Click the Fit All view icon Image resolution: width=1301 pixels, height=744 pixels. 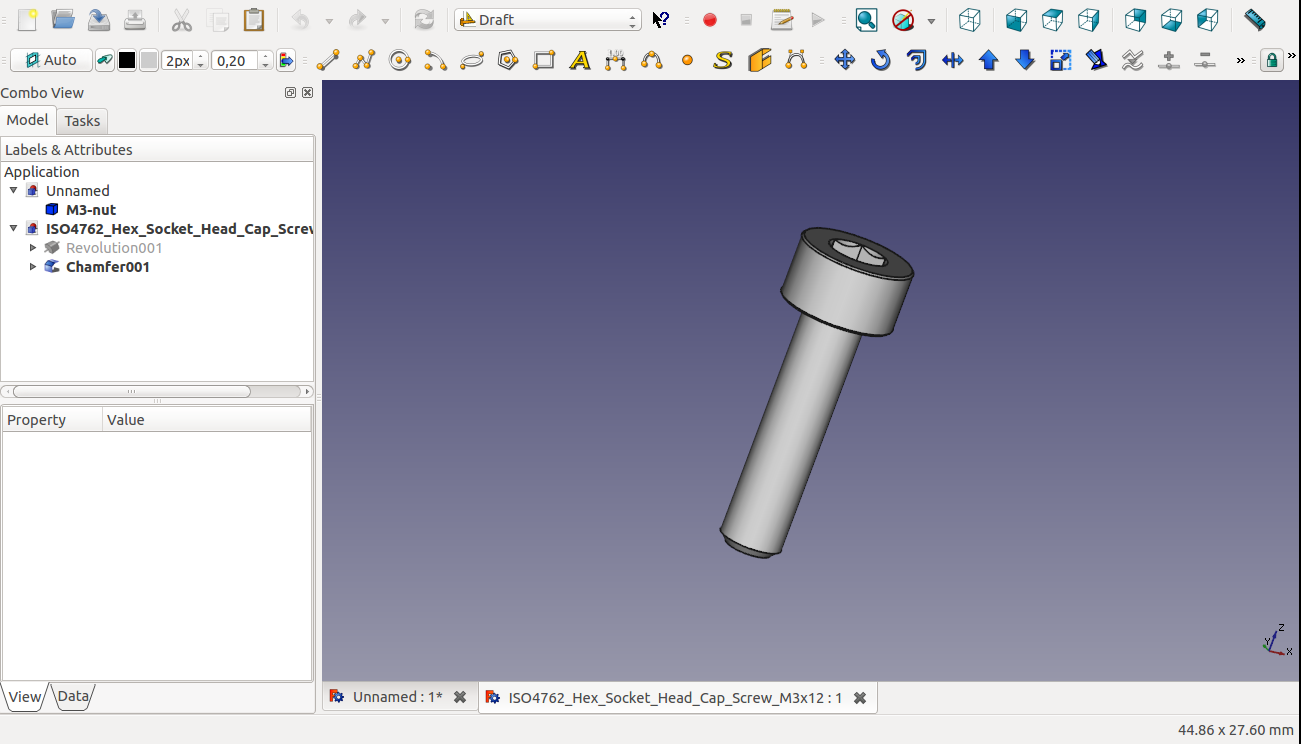[866, 20]
